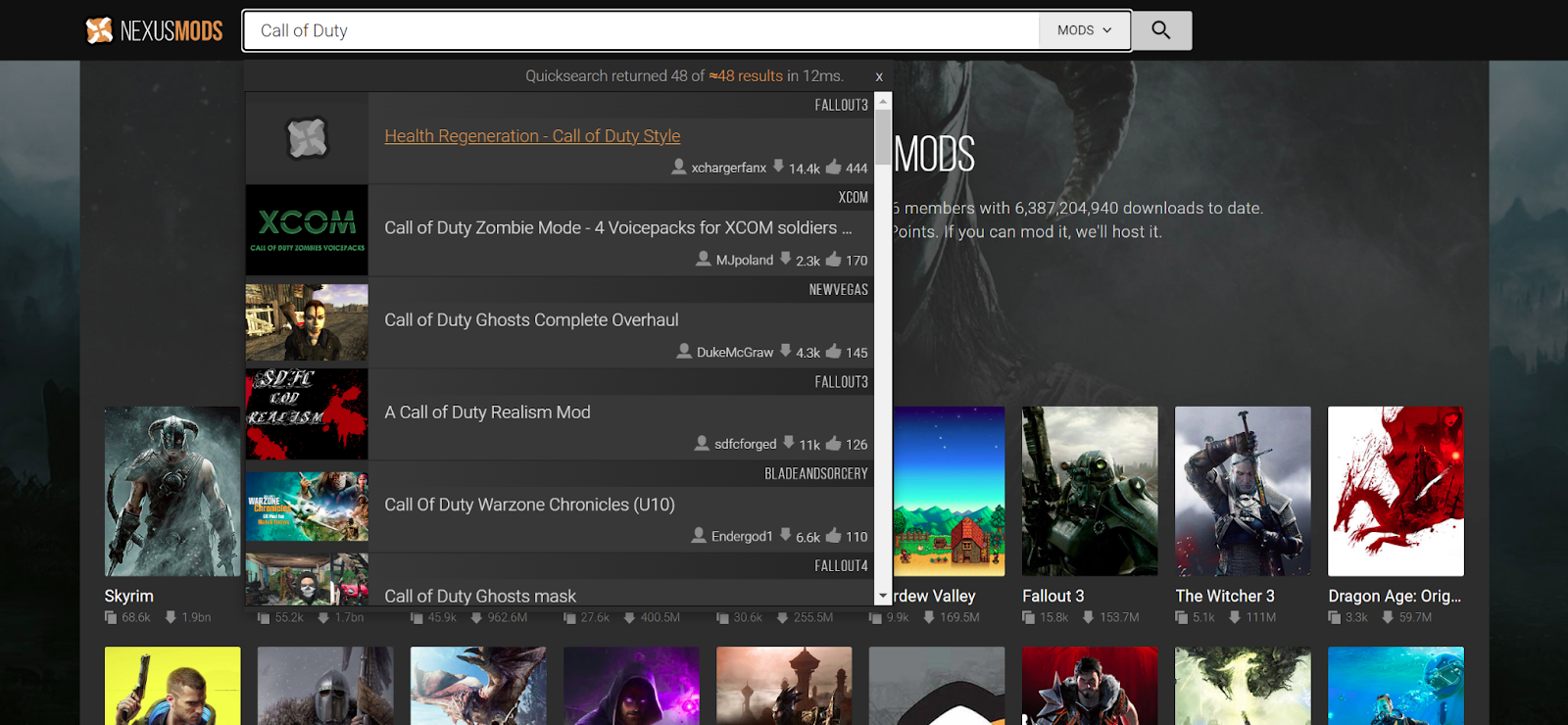1568x725 pixels.
Task: Click the thumbs-up icon beside 126
Action: coord(833,443)
